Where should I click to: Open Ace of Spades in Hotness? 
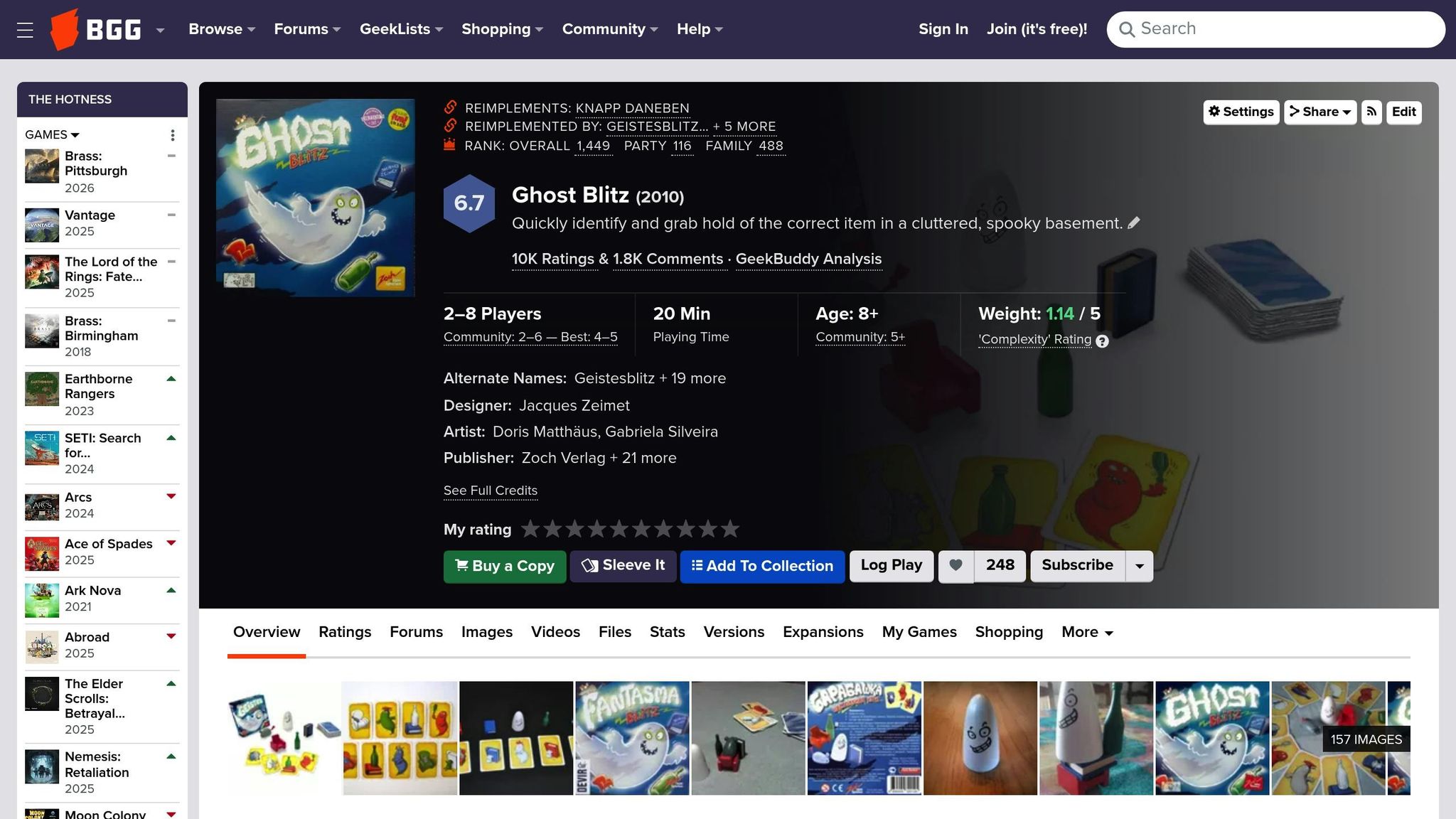(x=108, y=544)
